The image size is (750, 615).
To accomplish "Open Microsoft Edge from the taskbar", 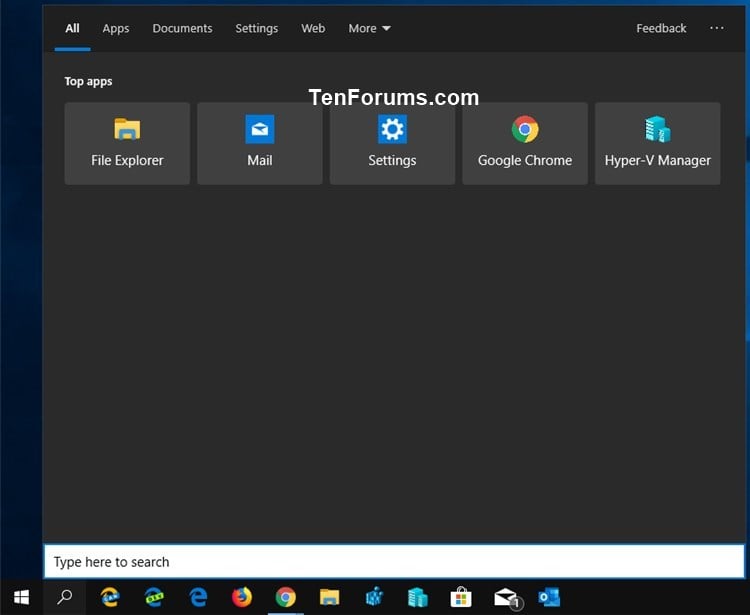I will pyautogui.click(x=198, y=597).
